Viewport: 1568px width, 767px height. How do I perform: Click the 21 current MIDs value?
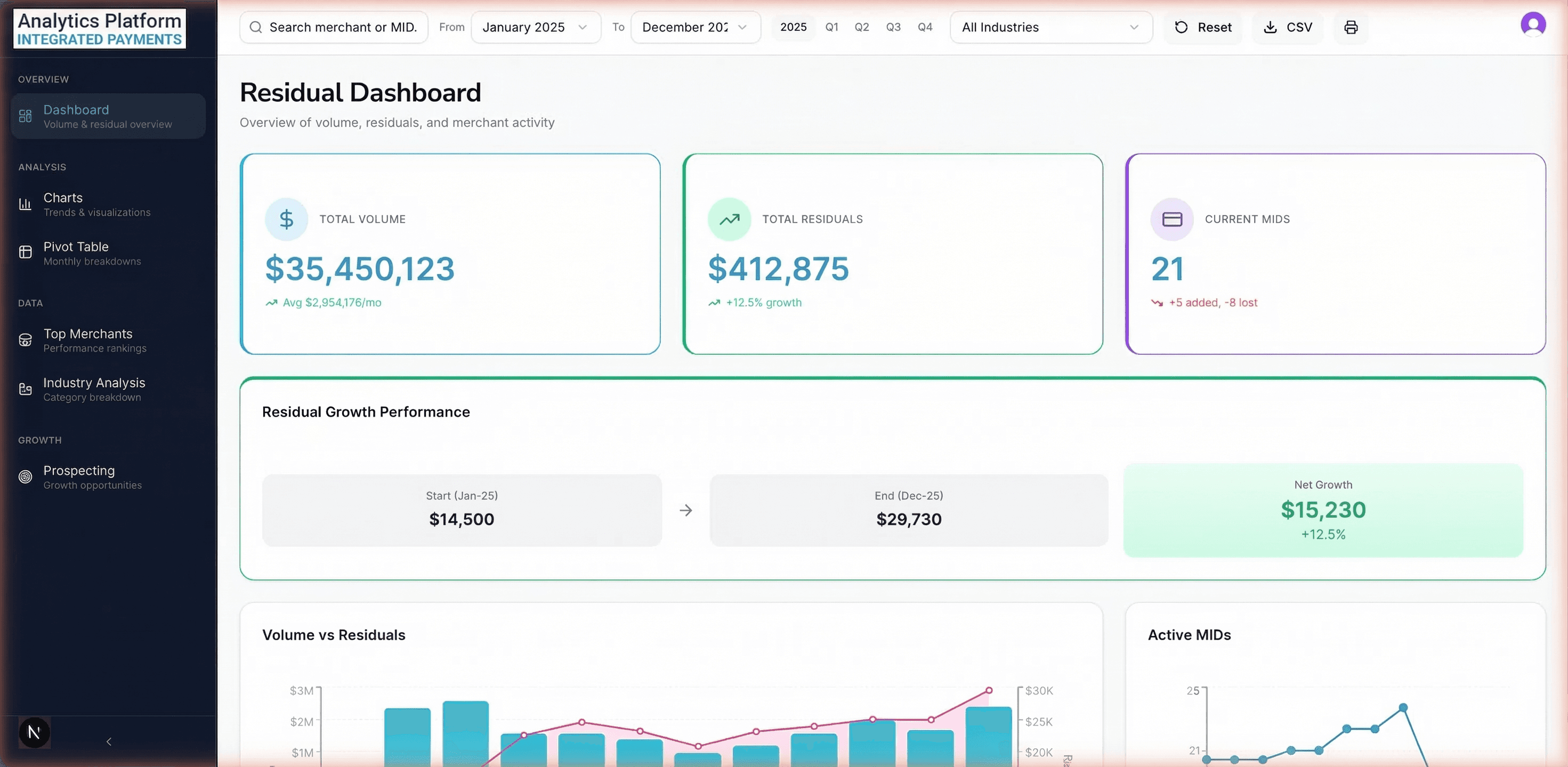point(1168,268)
